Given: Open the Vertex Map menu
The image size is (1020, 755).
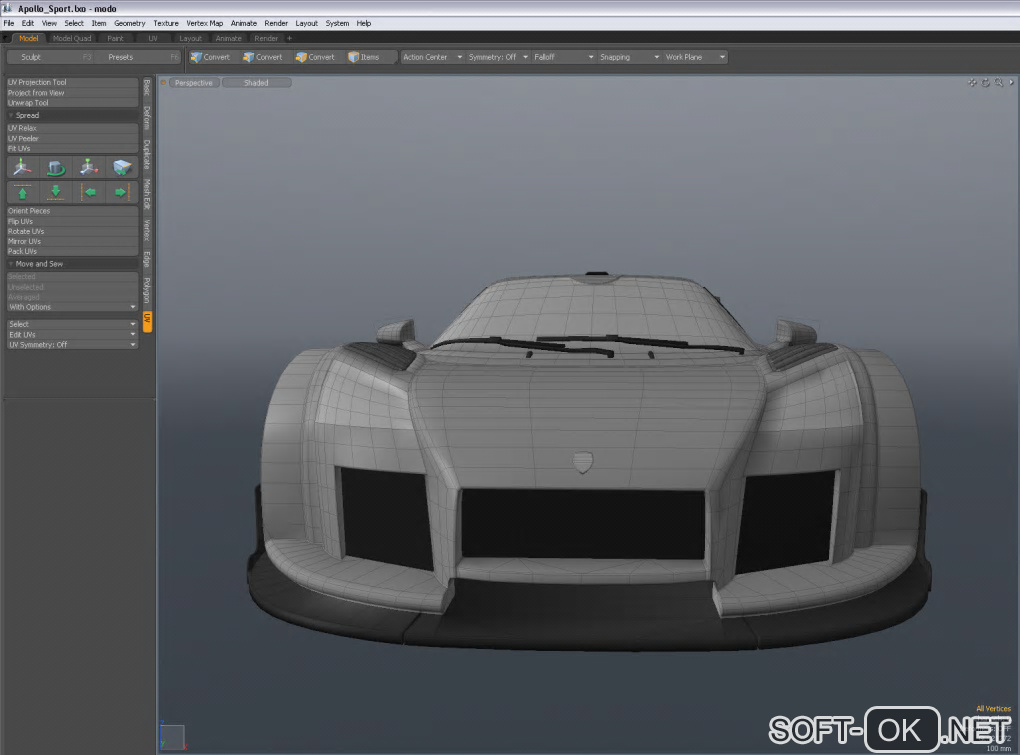Looking at the screenshot, I should [204, 23].
